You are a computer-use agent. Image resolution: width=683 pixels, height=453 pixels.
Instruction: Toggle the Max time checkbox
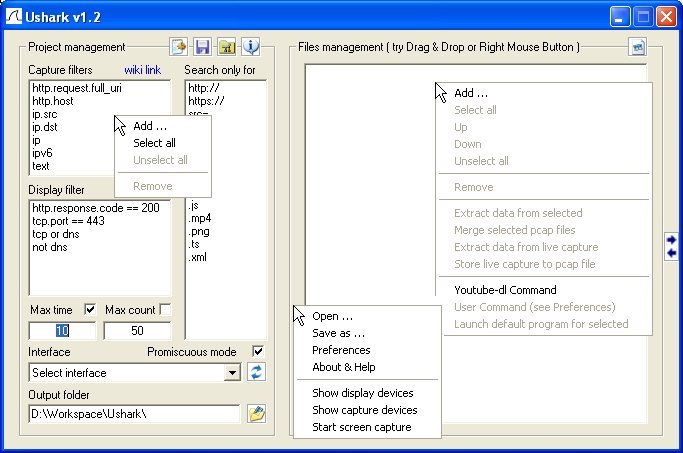(x=91, y=309)
